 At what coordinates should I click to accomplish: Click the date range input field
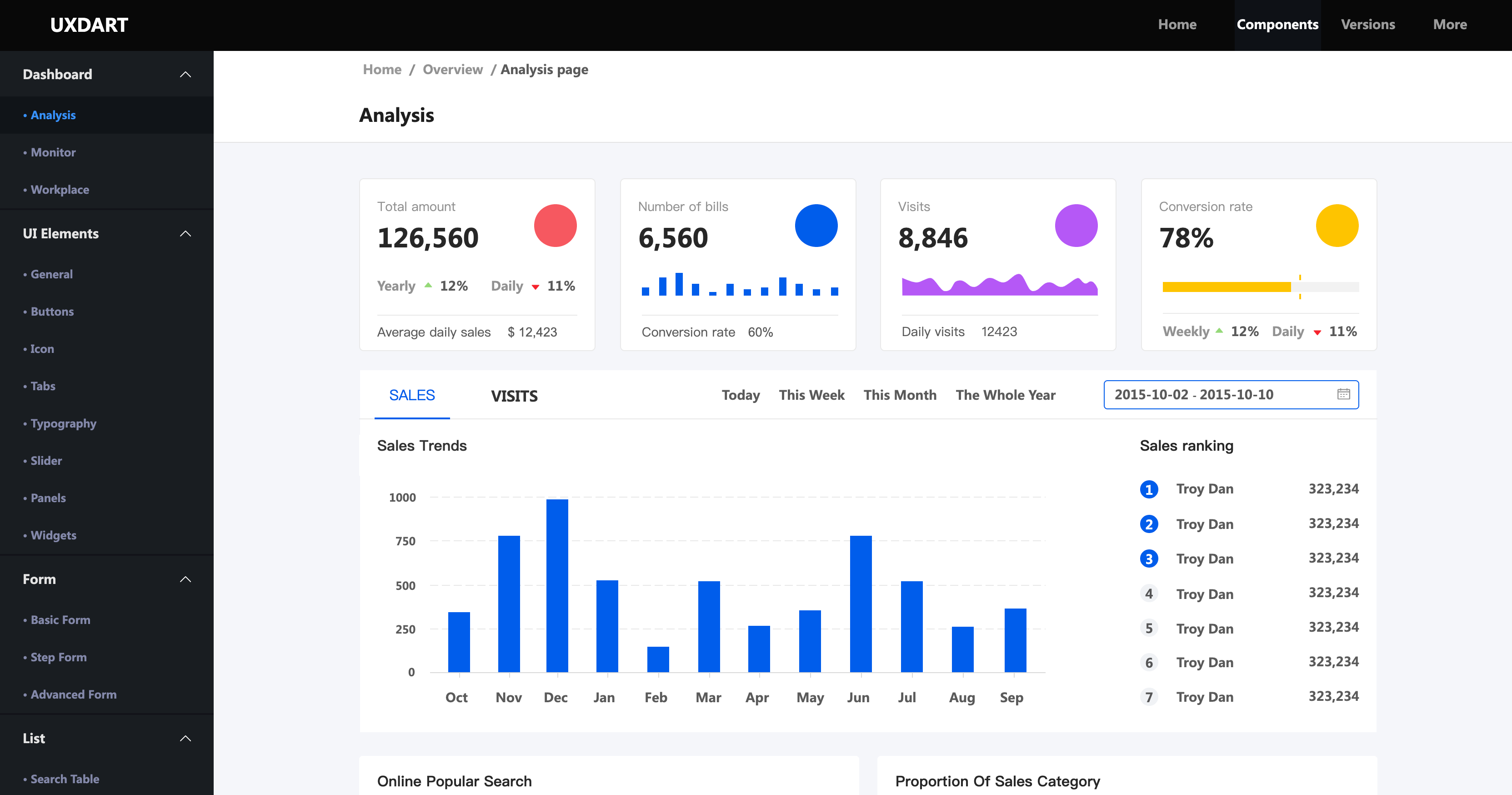click(x=1209, y=395)
